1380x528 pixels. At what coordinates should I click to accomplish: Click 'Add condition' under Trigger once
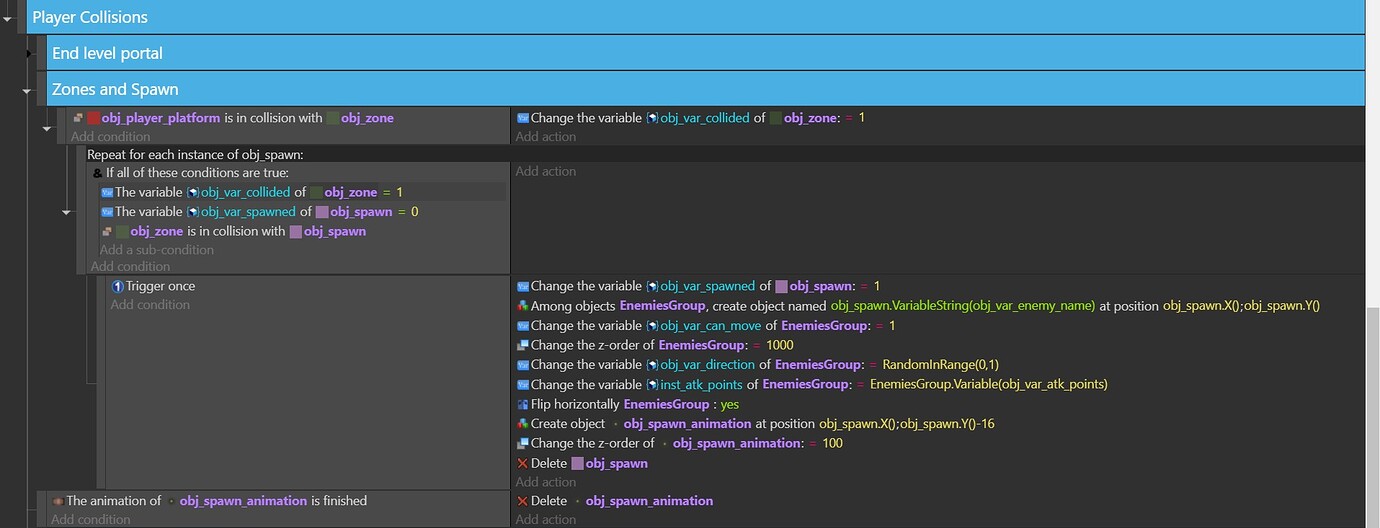[x=150, y=305]
